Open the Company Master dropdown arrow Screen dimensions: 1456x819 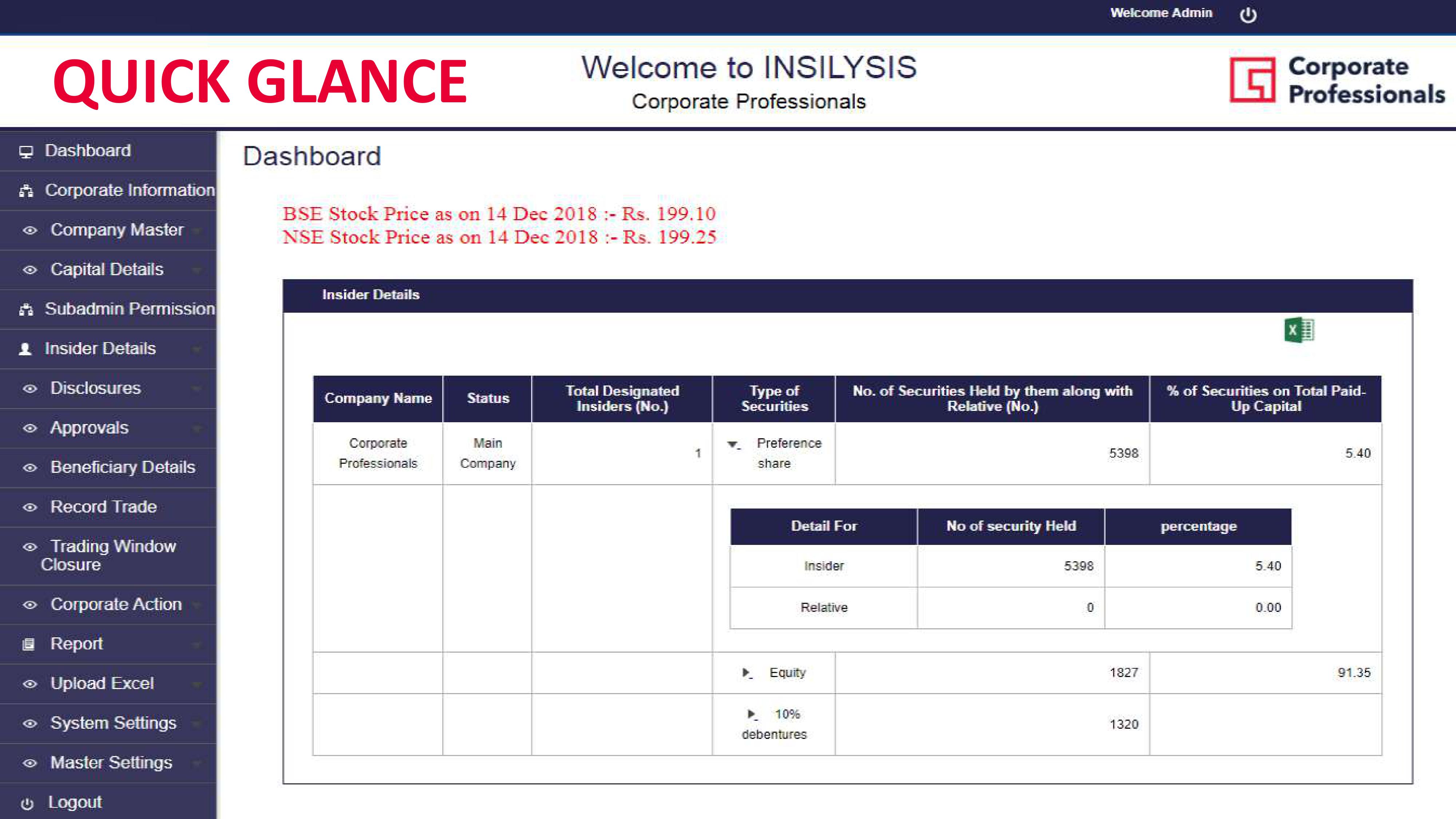197,231
